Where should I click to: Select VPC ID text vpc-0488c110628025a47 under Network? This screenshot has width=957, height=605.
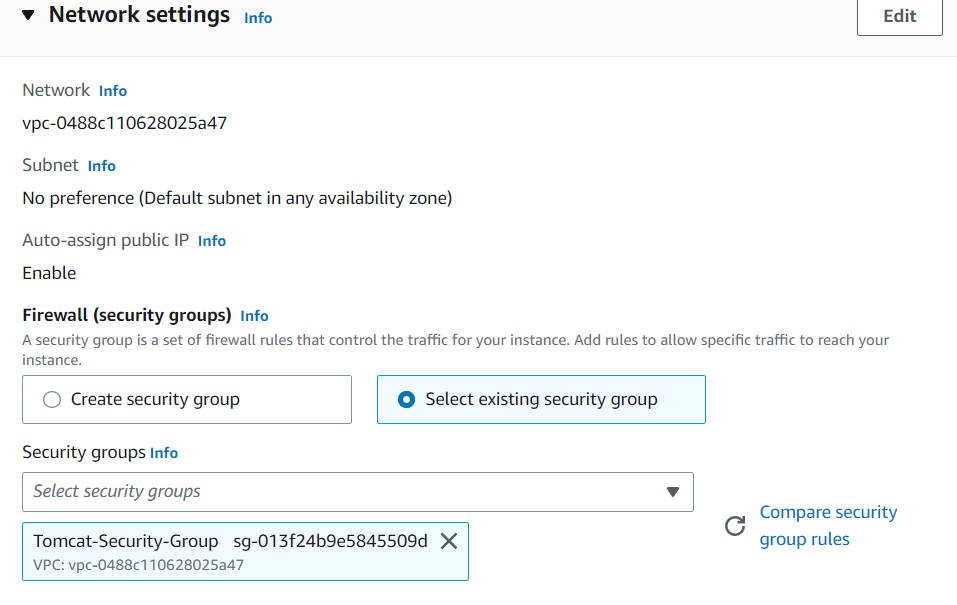tap(125, 123)
